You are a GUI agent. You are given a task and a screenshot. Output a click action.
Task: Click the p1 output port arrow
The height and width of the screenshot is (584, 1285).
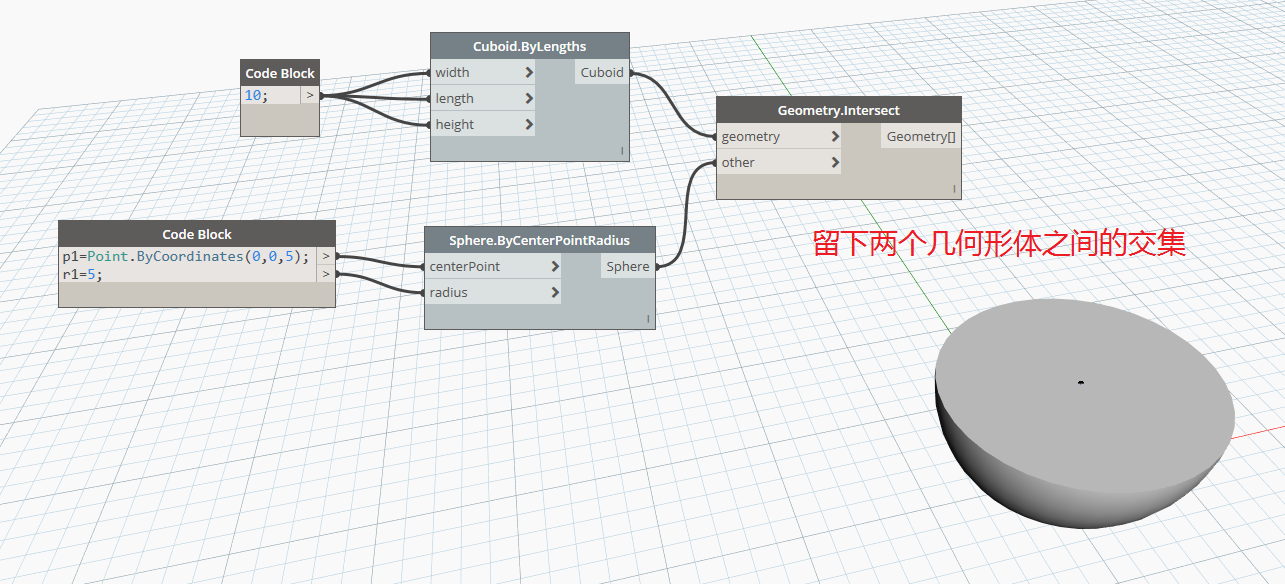(x=326, y=256)
